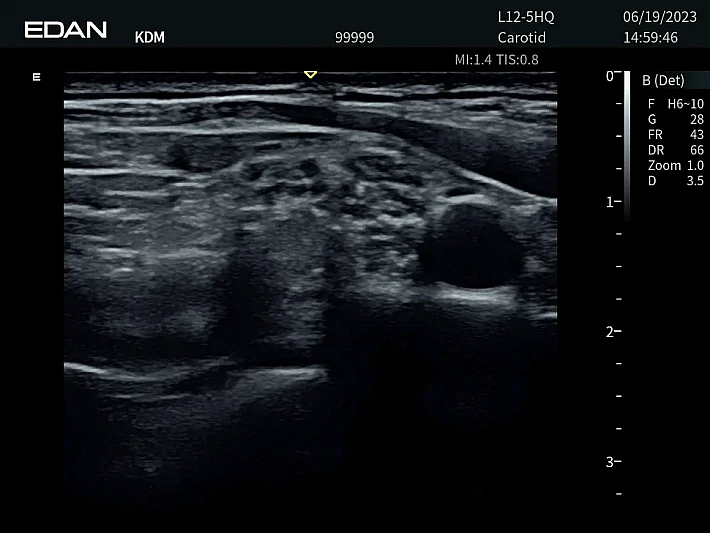Click the EDAN logo
710x533 pixels.
point(65,29)
